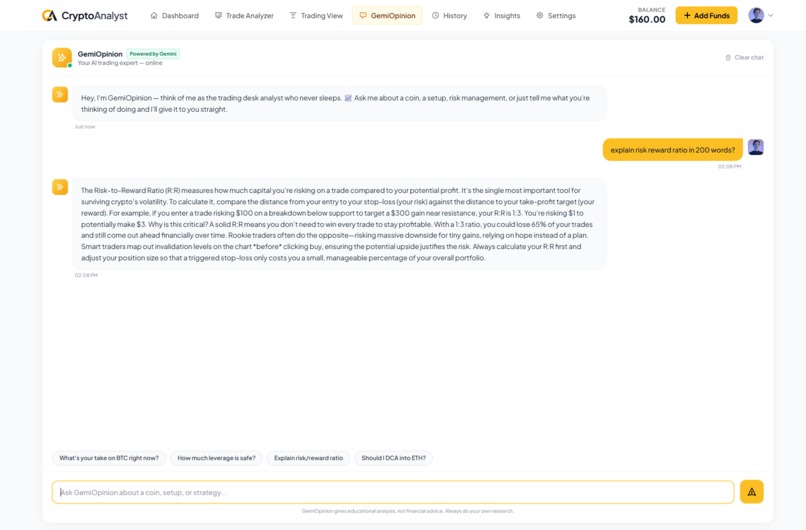This screenshot has height=530, width=806.
Task: Switch to Trading View tab
Action: pyautogui.click(x=316, y=15)
